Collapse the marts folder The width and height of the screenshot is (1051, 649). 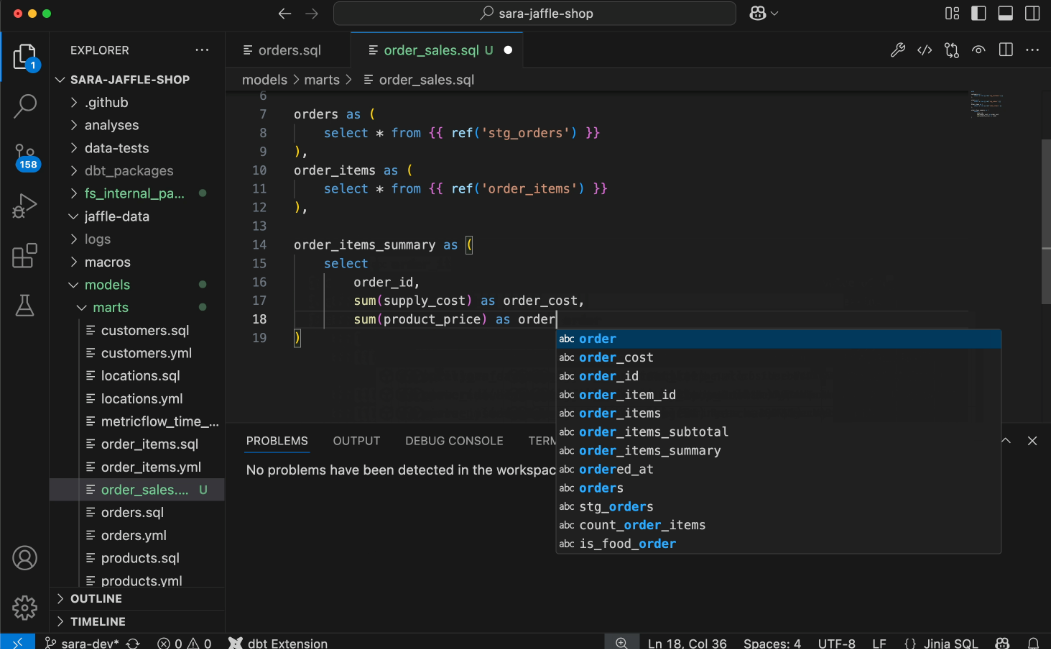tap(137, 308)
